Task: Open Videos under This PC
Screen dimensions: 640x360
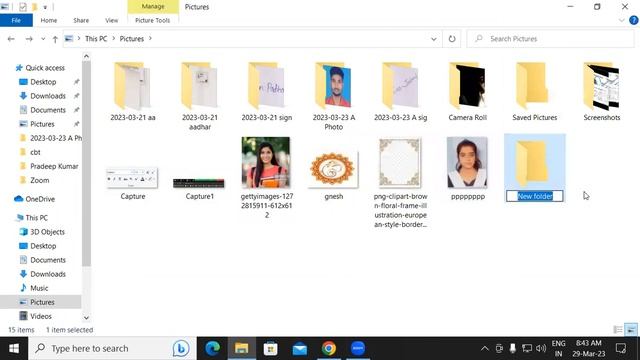Action: point(41,316)
